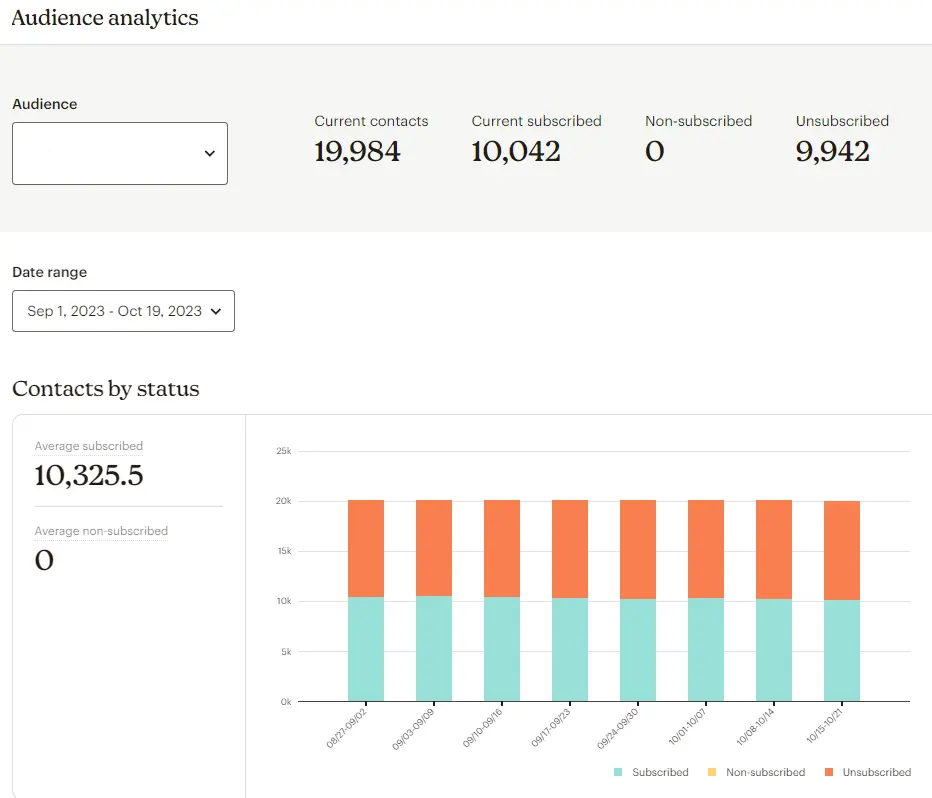
Task: Click the teal segment of the 10/15-10/21 bar
Action: click(x=840, y=650)
